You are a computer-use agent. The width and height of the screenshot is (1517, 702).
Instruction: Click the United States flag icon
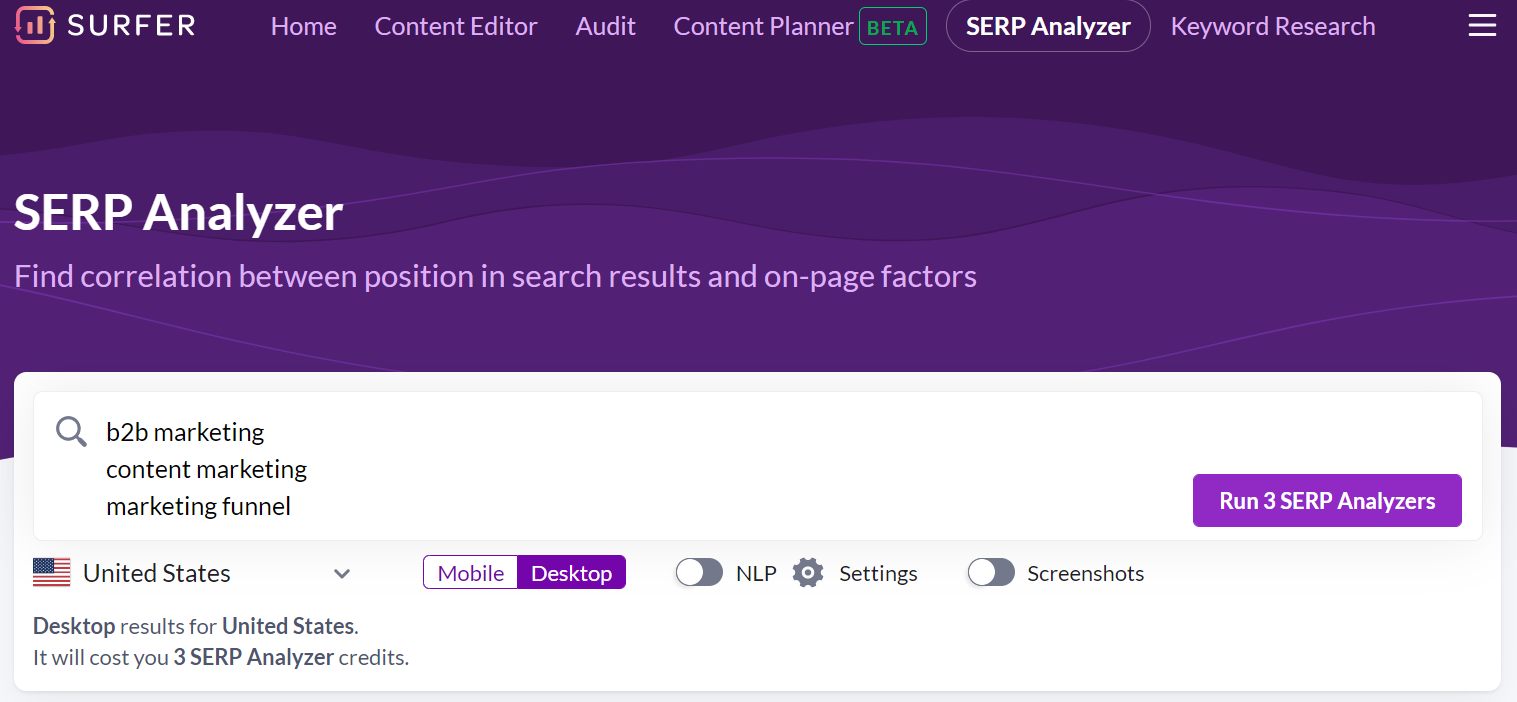[x=52, y=573]
